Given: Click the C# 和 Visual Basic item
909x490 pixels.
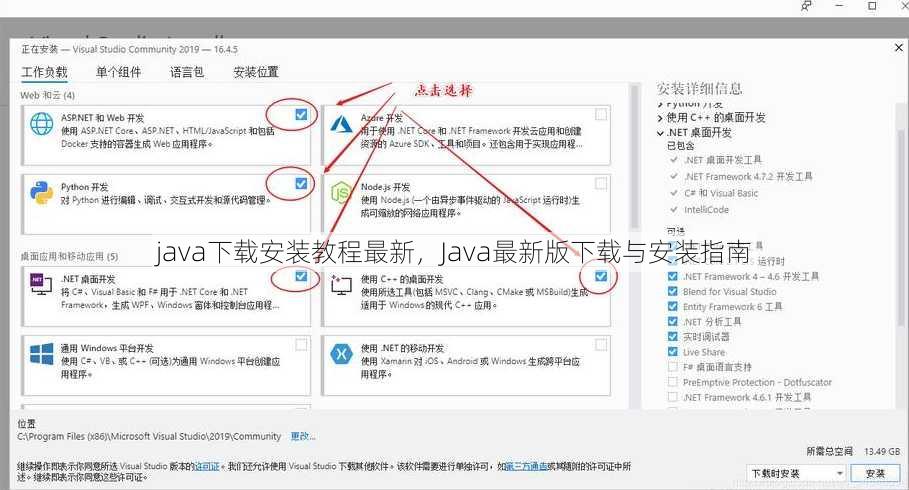Looking at the screenshot, I should [x=721, y=193].
